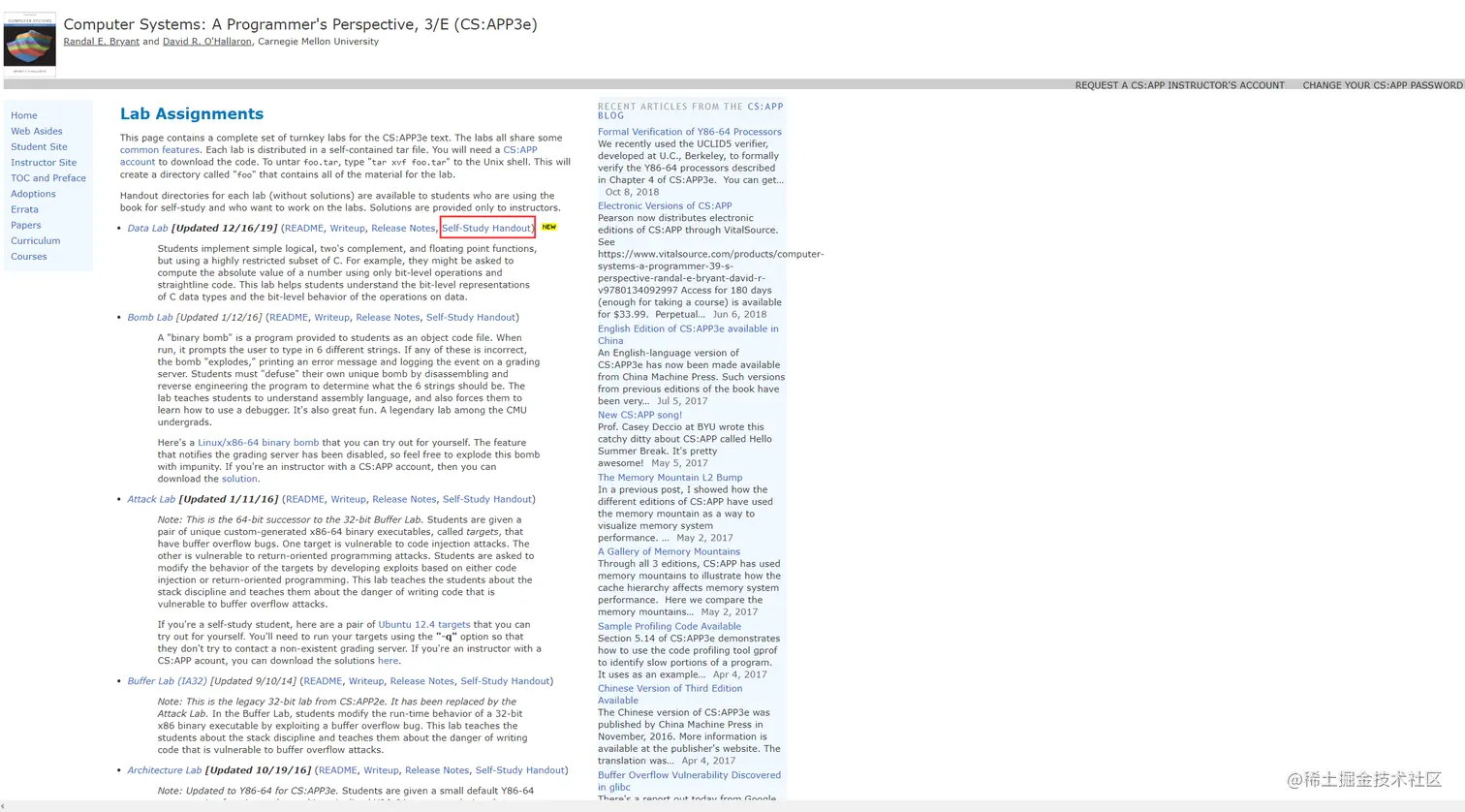
Task: Open the Bomb Lab README
Action: 289,317
